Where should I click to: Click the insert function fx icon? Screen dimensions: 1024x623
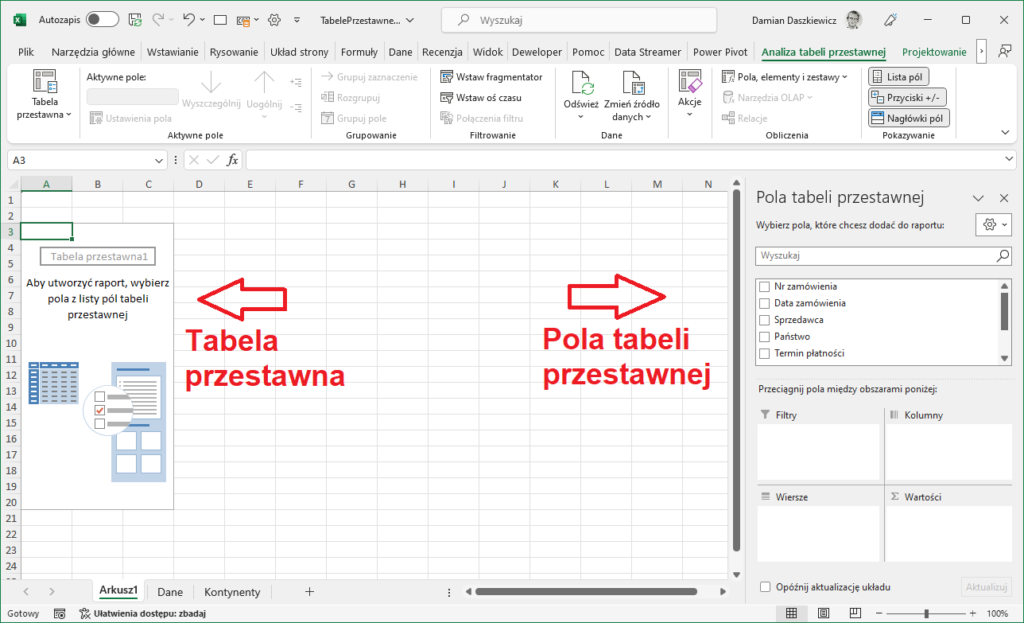(x=232, y=160)
